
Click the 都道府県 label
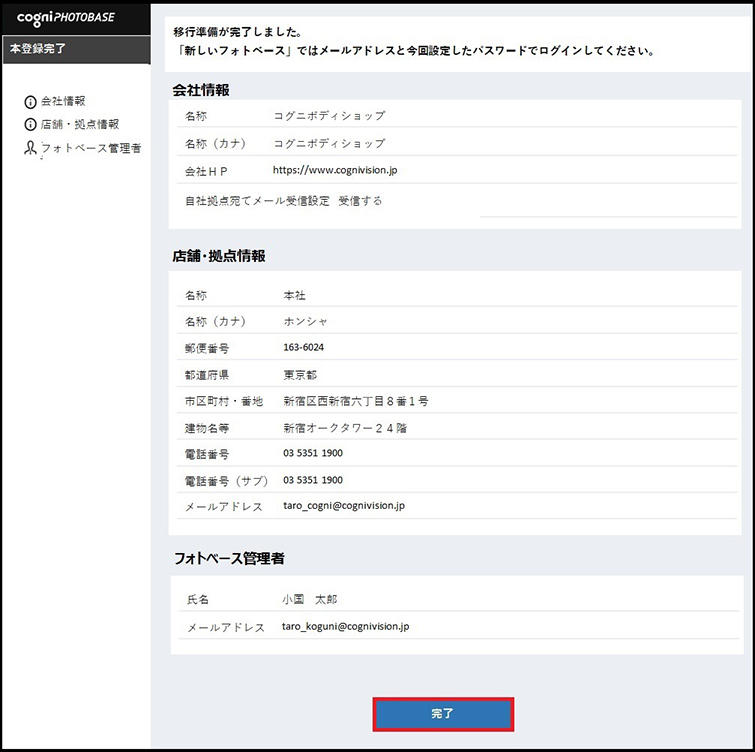[x=207, y=375]
